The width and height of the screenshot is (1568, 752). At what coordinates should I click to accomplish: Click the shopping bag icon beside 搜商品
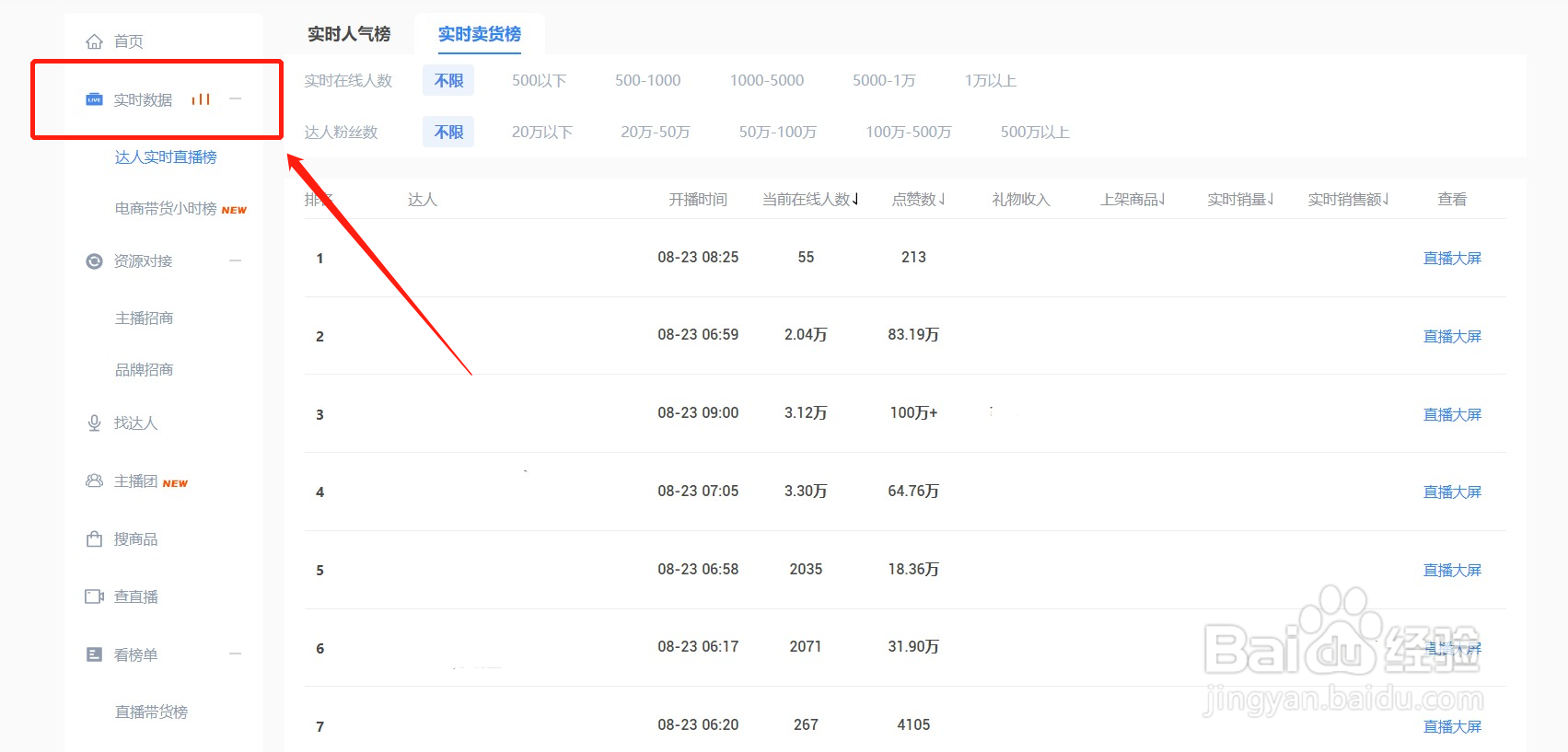[x=94, y=538]
